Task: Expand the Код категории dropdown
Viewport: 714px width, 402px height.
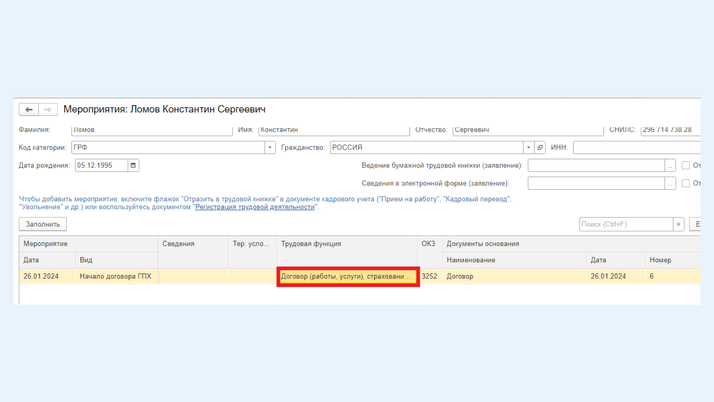Action: click(x=269, y=147)
